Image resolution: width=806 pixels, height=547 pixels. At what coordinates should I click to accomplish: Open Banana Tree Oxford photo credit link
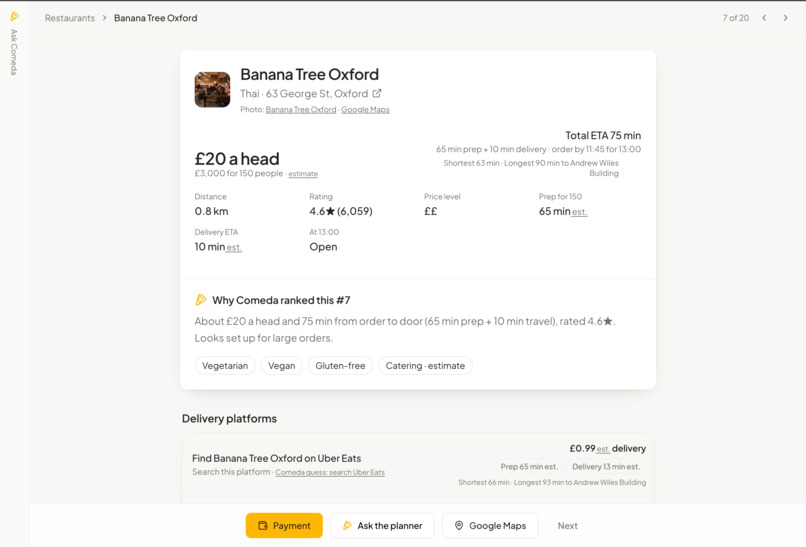(x=301, y=110)
